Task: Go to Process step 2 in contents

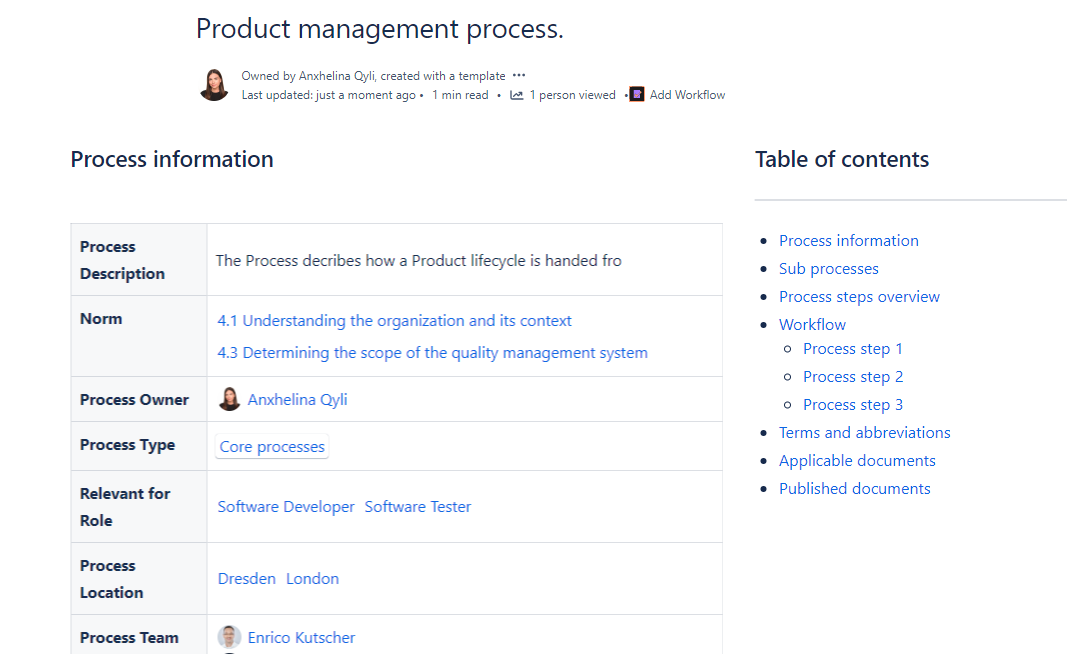Action: tap(852, 377)
